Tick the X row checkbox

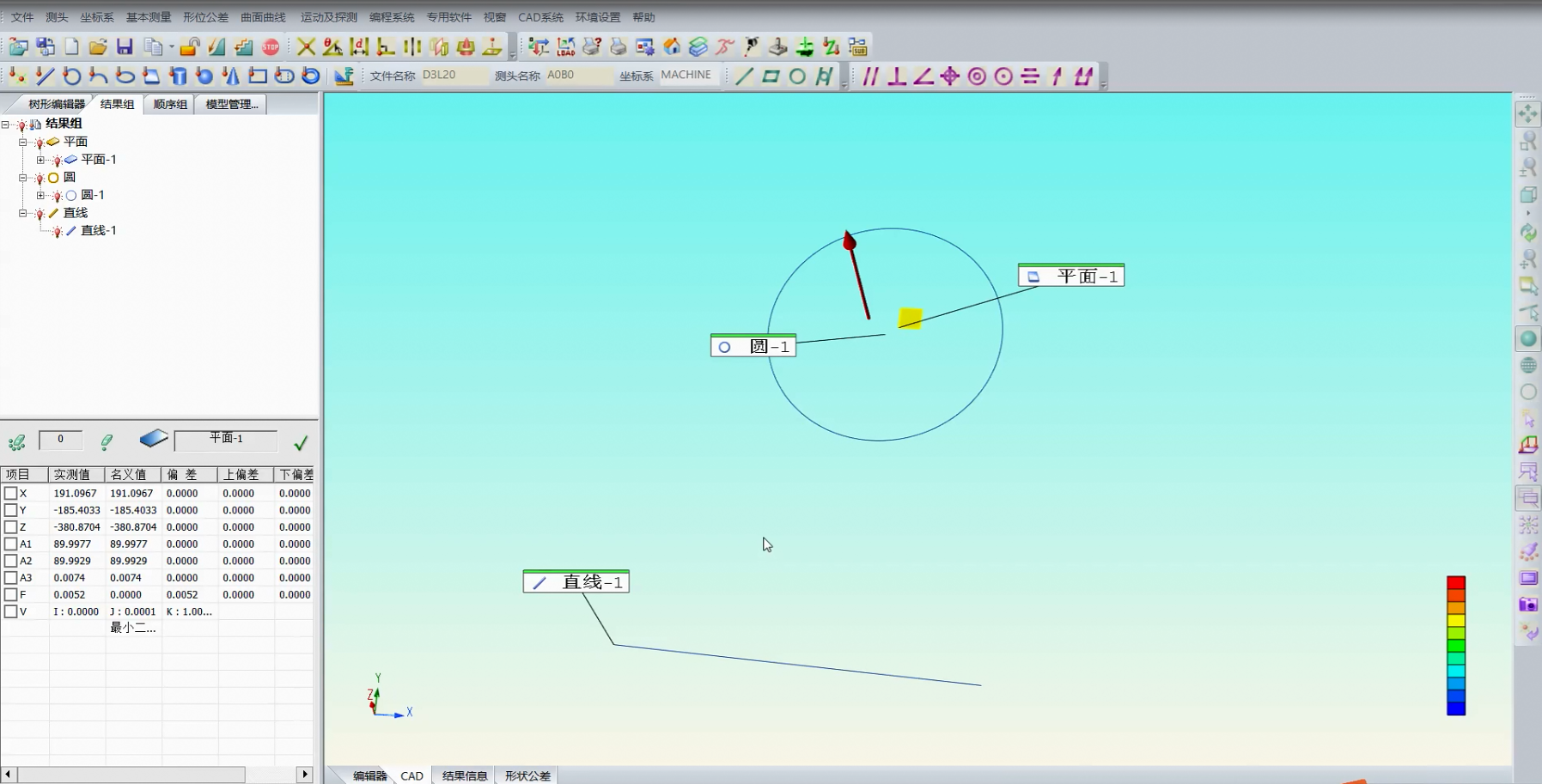10,493
